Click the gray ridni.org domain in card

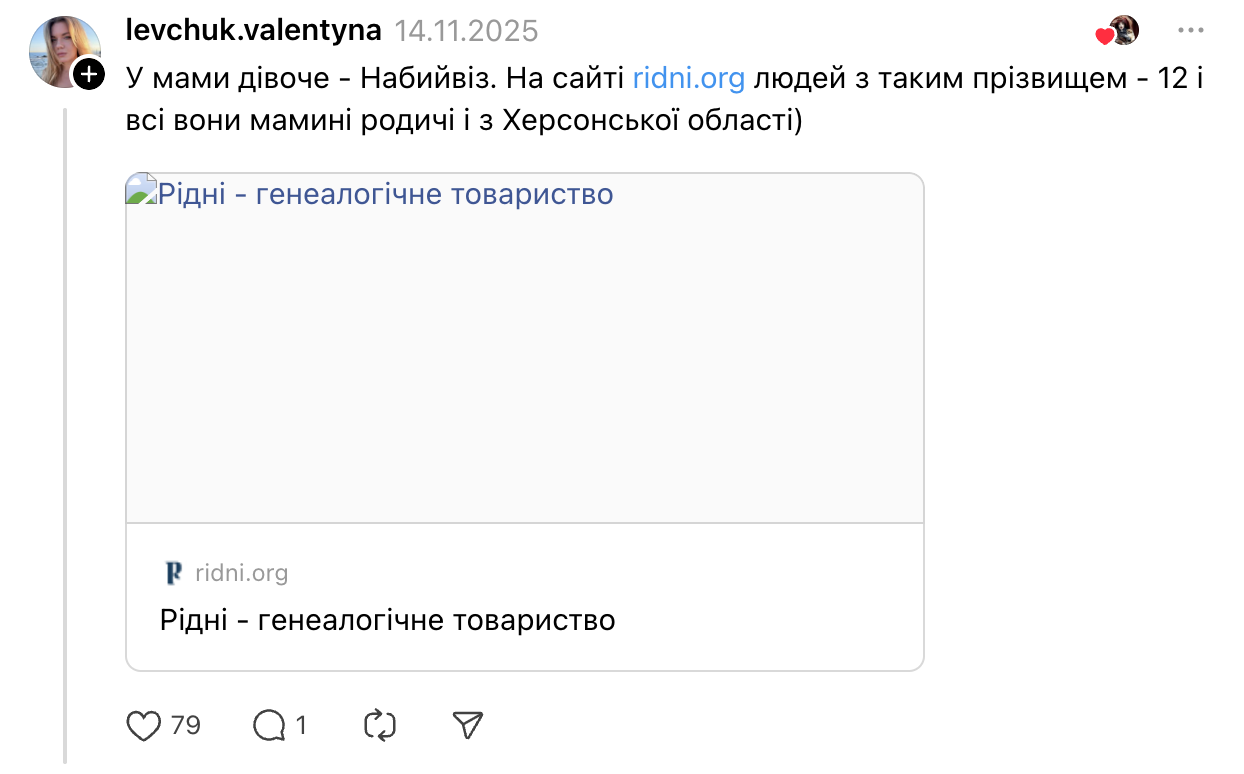click(241, 573)
